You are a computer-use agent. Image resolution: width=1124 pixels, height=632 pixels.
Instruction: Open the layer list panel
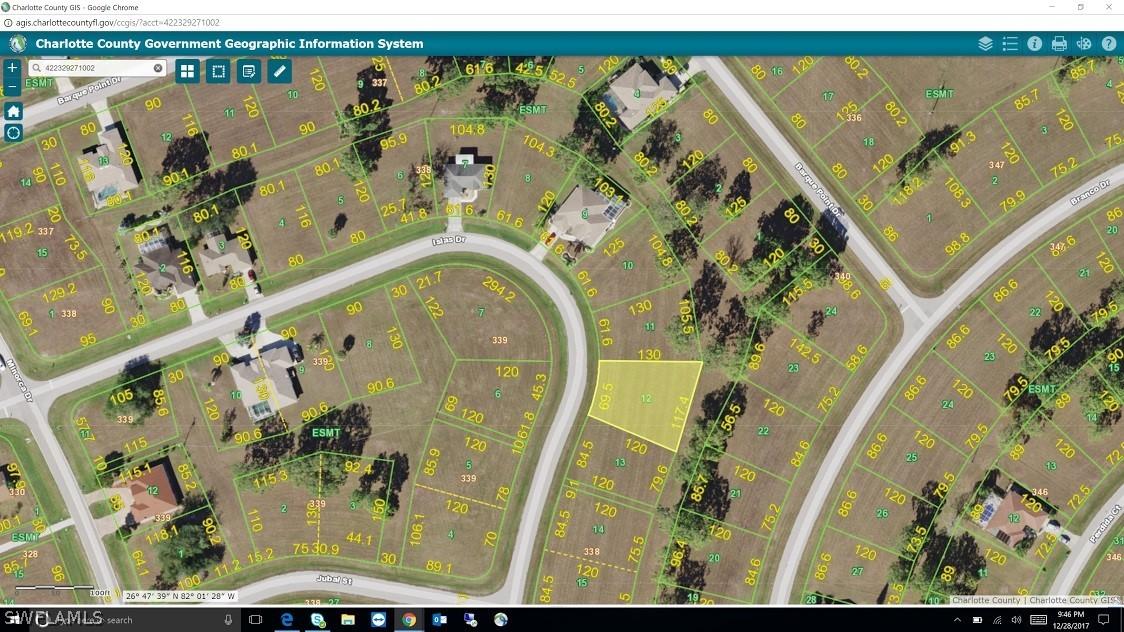985,44
